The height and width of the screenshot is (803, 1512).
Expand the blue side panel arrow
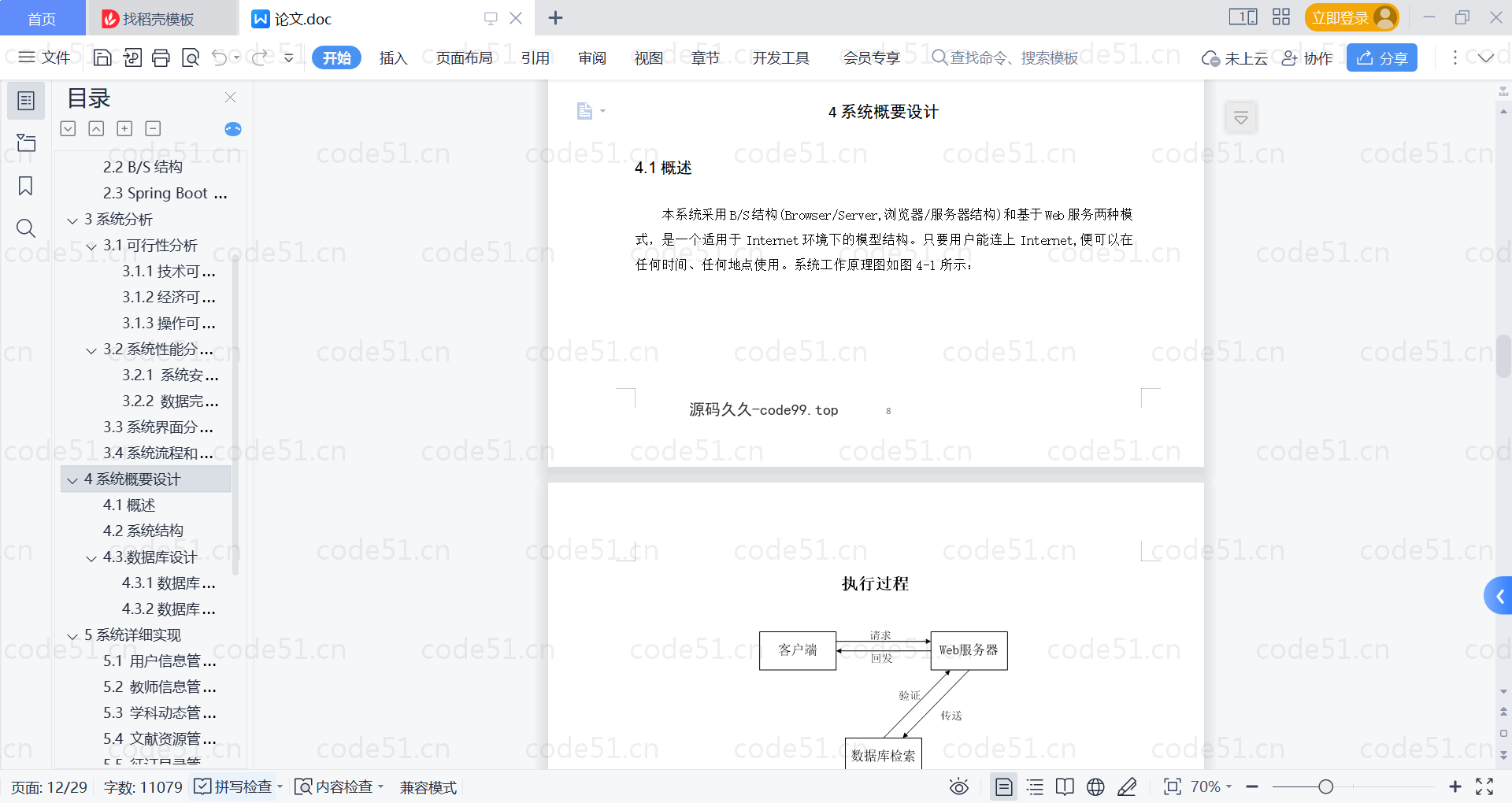point(1499,596)
